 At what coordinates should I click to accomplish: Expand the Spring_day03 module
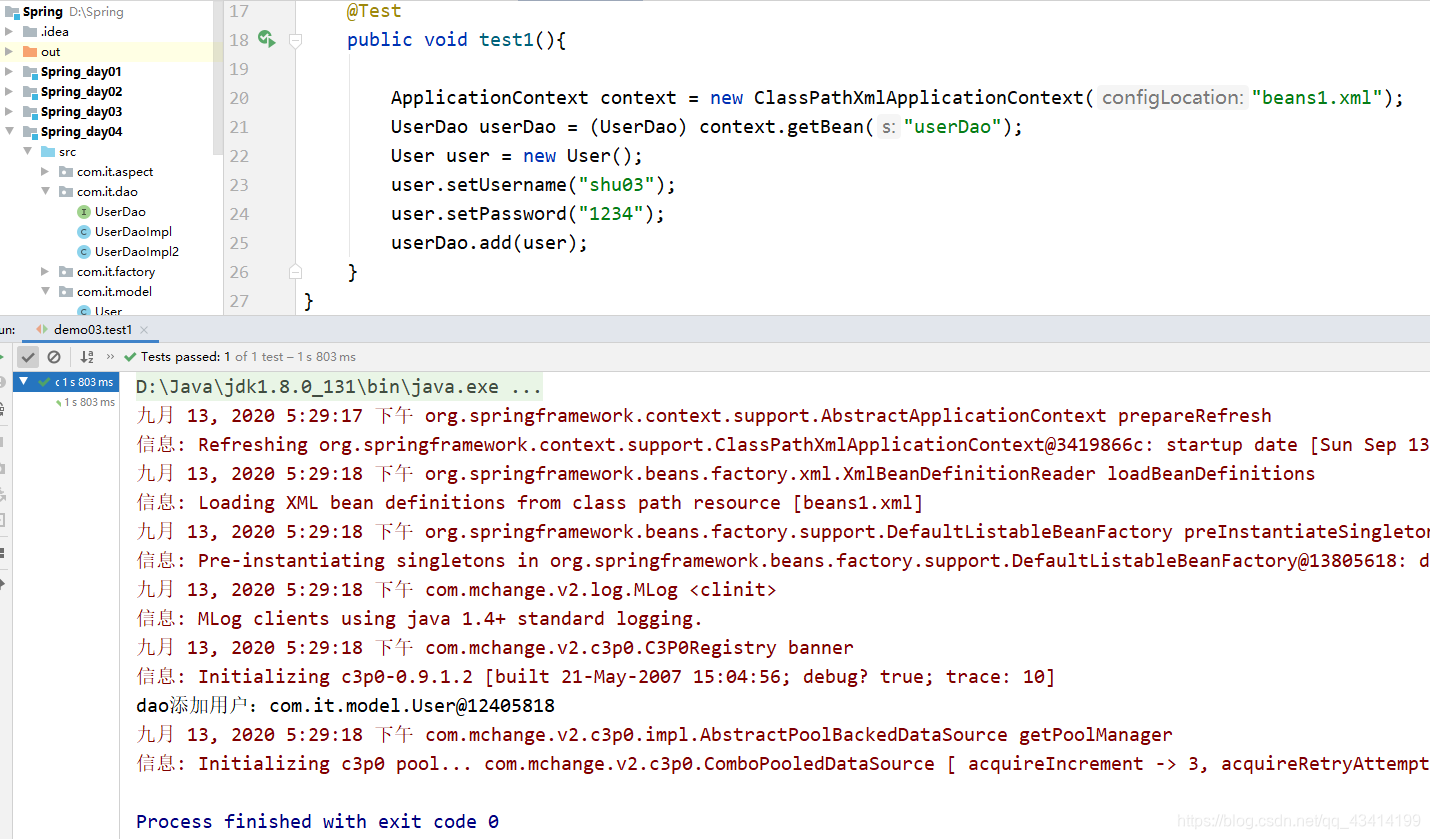[x=9, y=111]
